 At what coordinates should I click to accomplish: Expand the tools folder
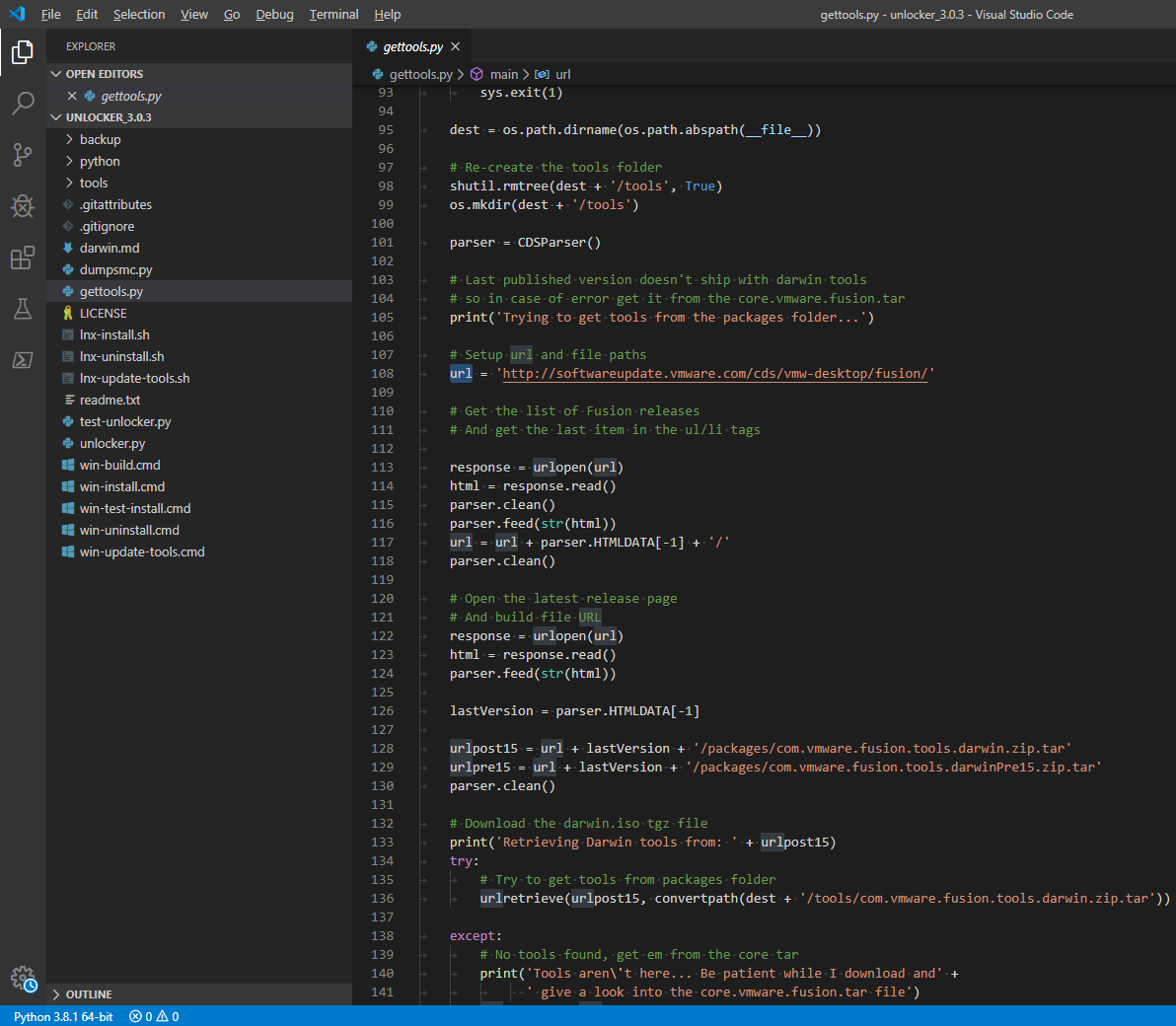tap(69, 183)
